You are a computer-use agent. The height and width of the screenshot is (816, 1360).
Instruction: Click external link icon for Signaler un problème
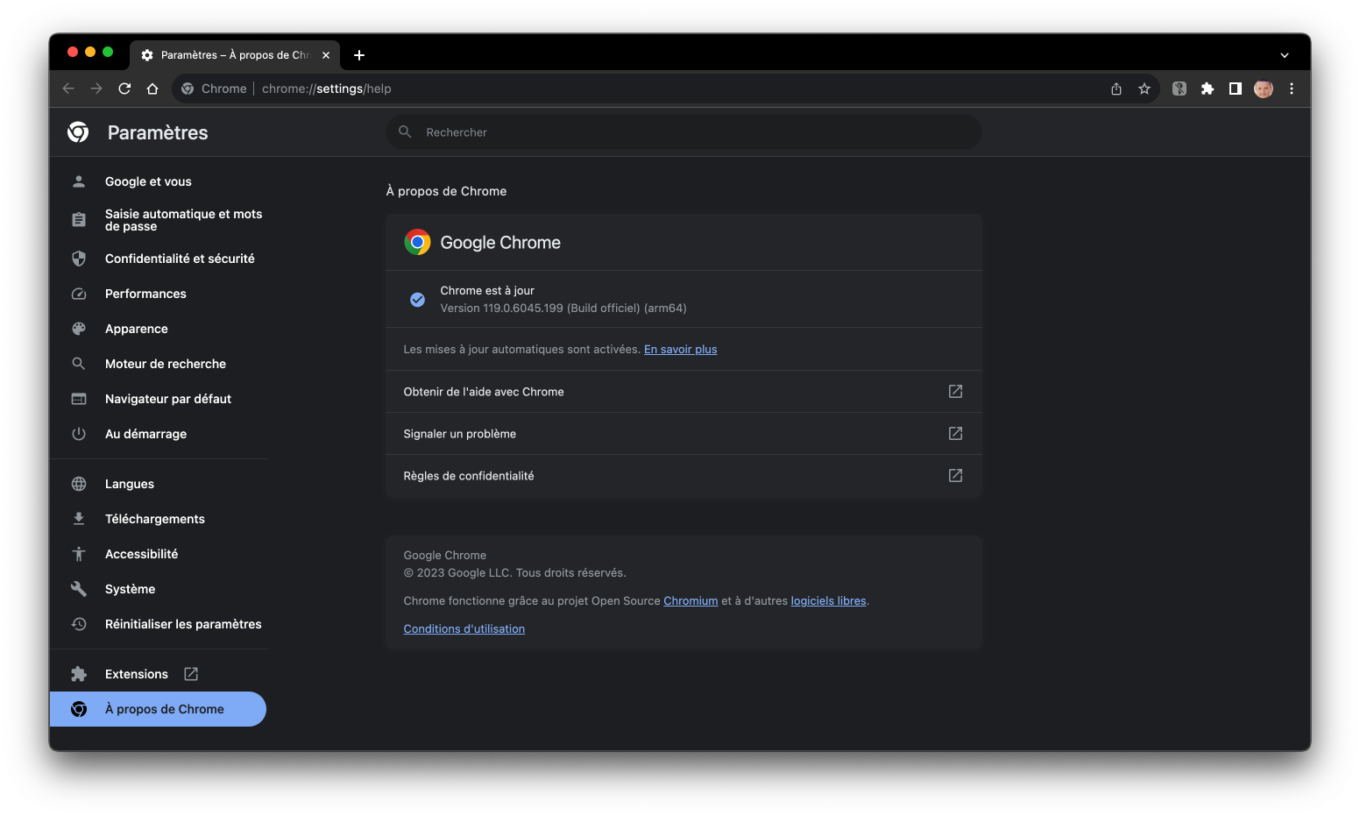[955, 434]
